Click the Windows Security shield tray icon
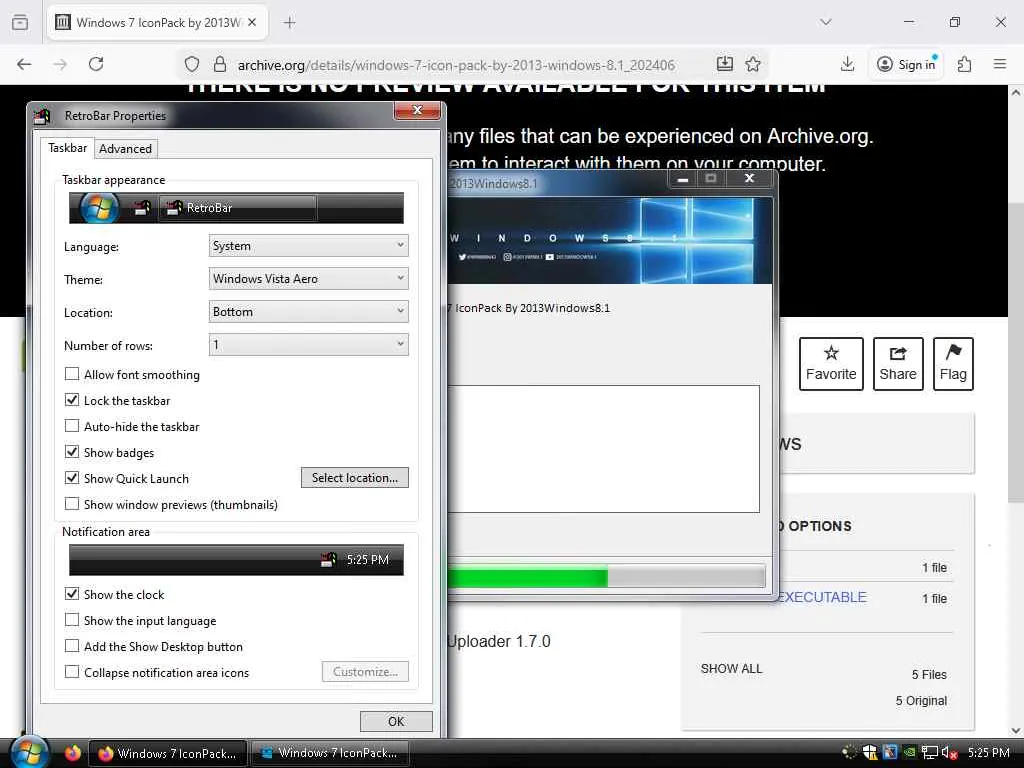 point(869,753)
